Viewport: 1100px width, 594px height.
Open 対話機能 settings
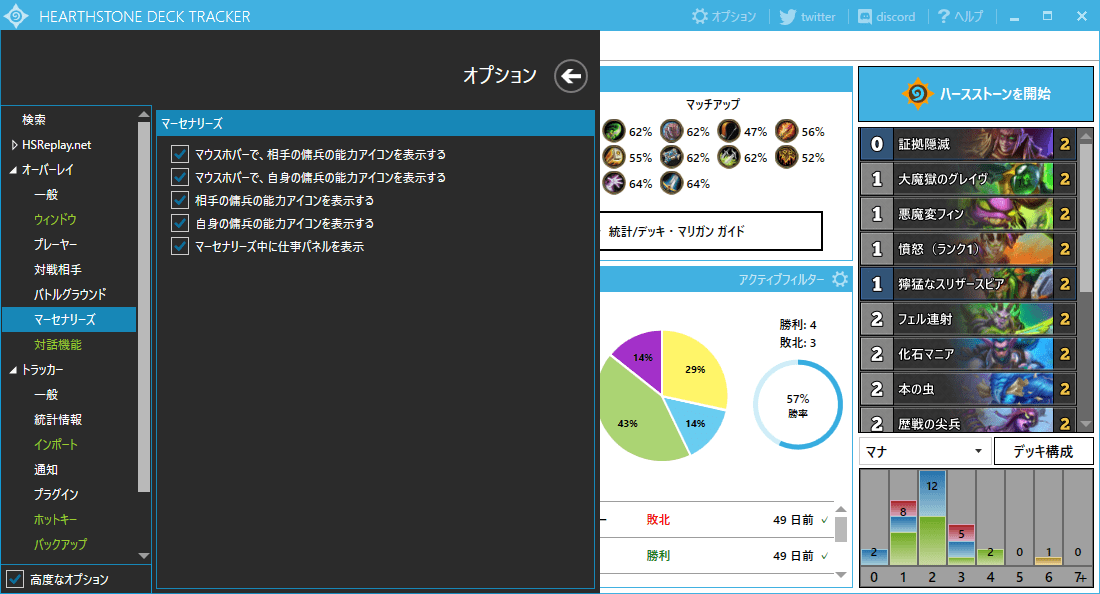point(58,345)
